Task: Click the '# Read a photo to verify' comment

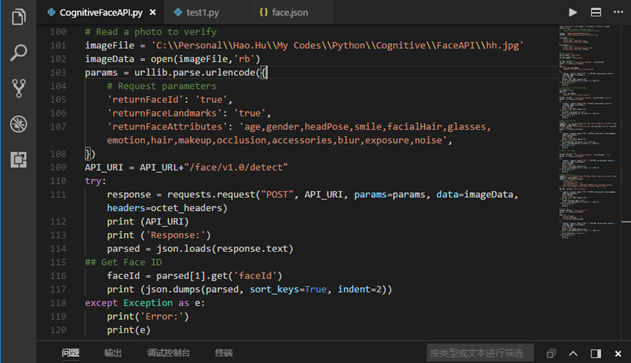Action: click(x=151, y=32)
